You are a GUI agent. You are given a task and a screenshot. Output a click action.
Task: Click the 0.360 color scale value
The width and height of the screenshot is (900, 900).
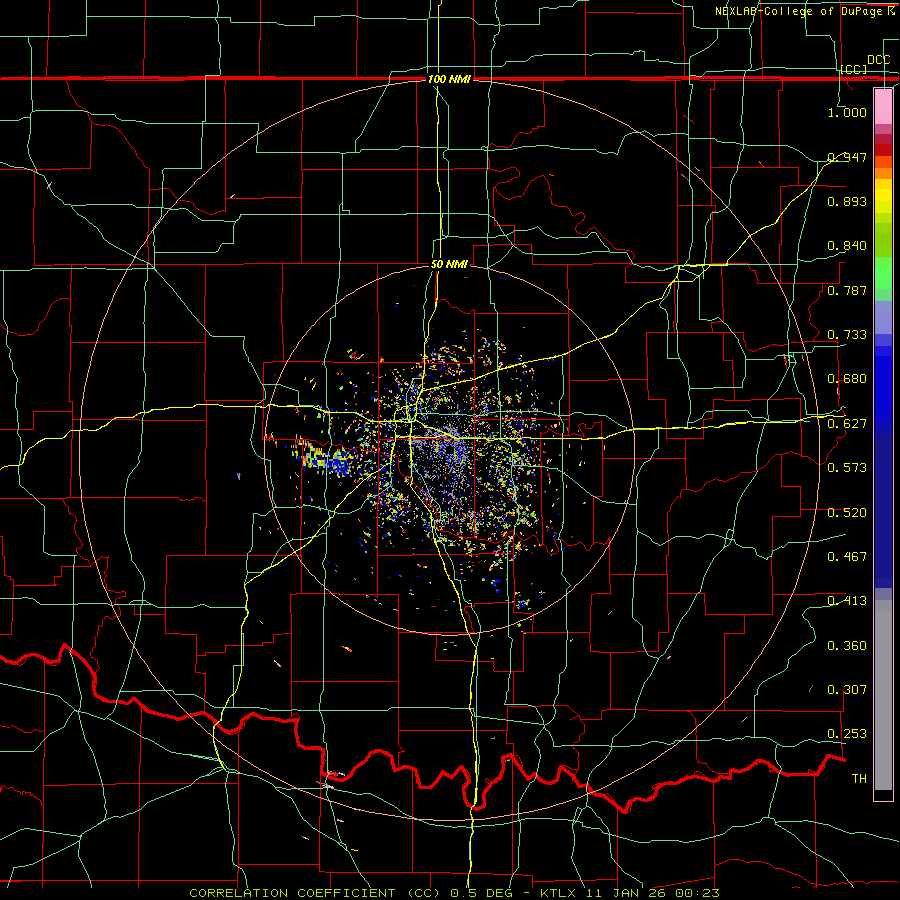(847, 646)
